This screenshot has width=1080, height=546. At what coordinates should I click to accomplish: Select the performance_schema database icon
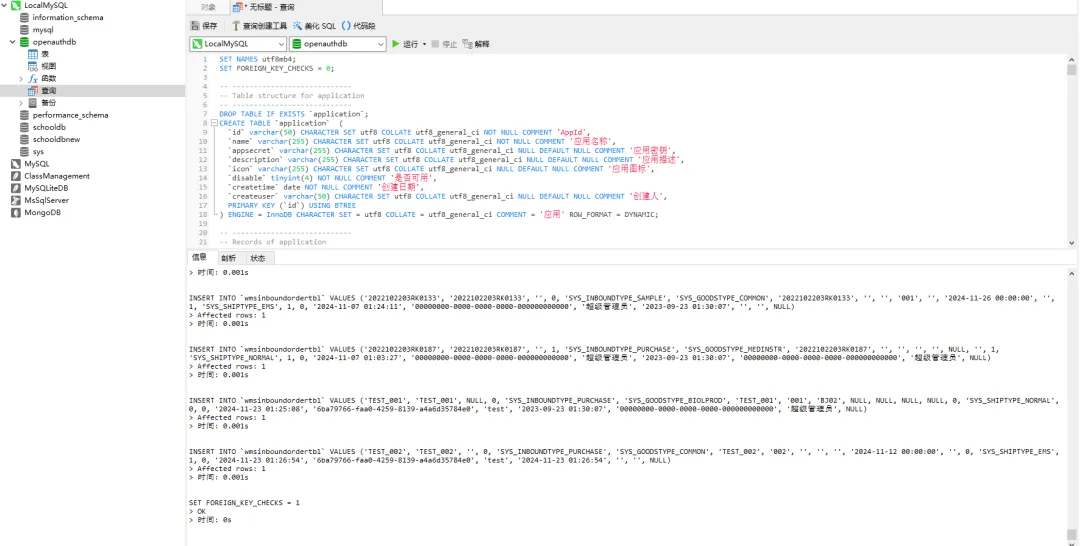24,115
